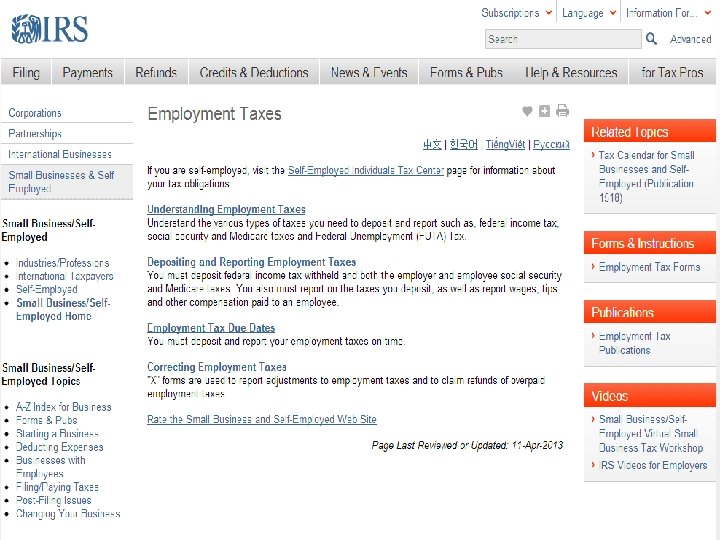Viewport: 720px width, 540px height.
Task: Open the Self-Employed sidebar link
Action: click(x=47, y=290)
